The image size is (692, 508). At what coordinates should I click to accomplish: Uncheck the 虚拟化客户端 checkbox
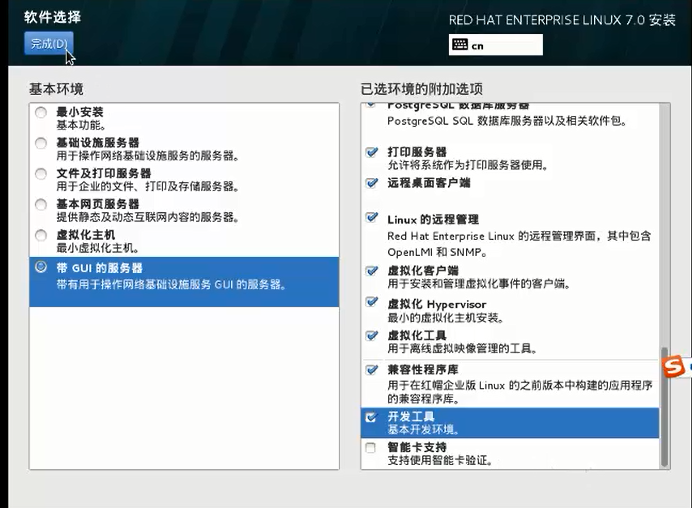pos(372,271)
